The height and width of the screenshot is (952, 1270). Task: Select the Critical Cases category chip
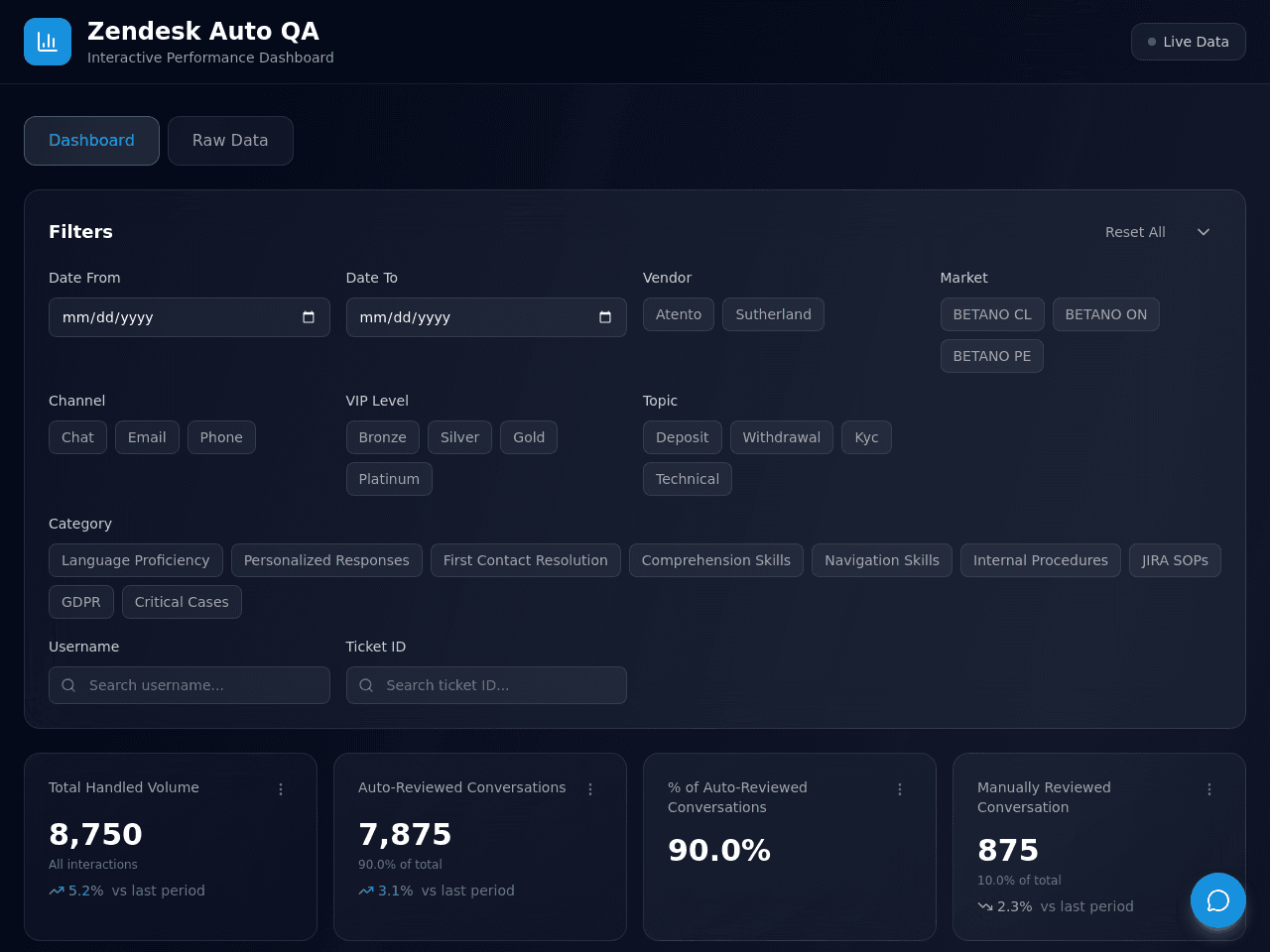(182, 602)
